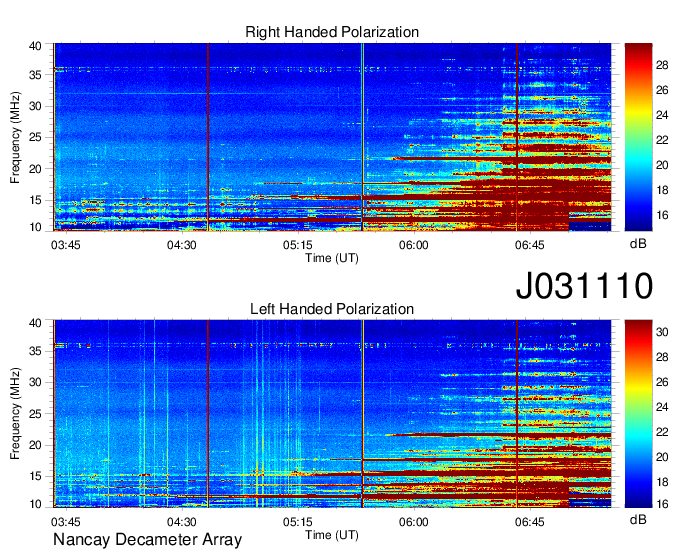Click 20 MHz tick on Right Handed plot

pyautogui.click(x=35, y=169)
